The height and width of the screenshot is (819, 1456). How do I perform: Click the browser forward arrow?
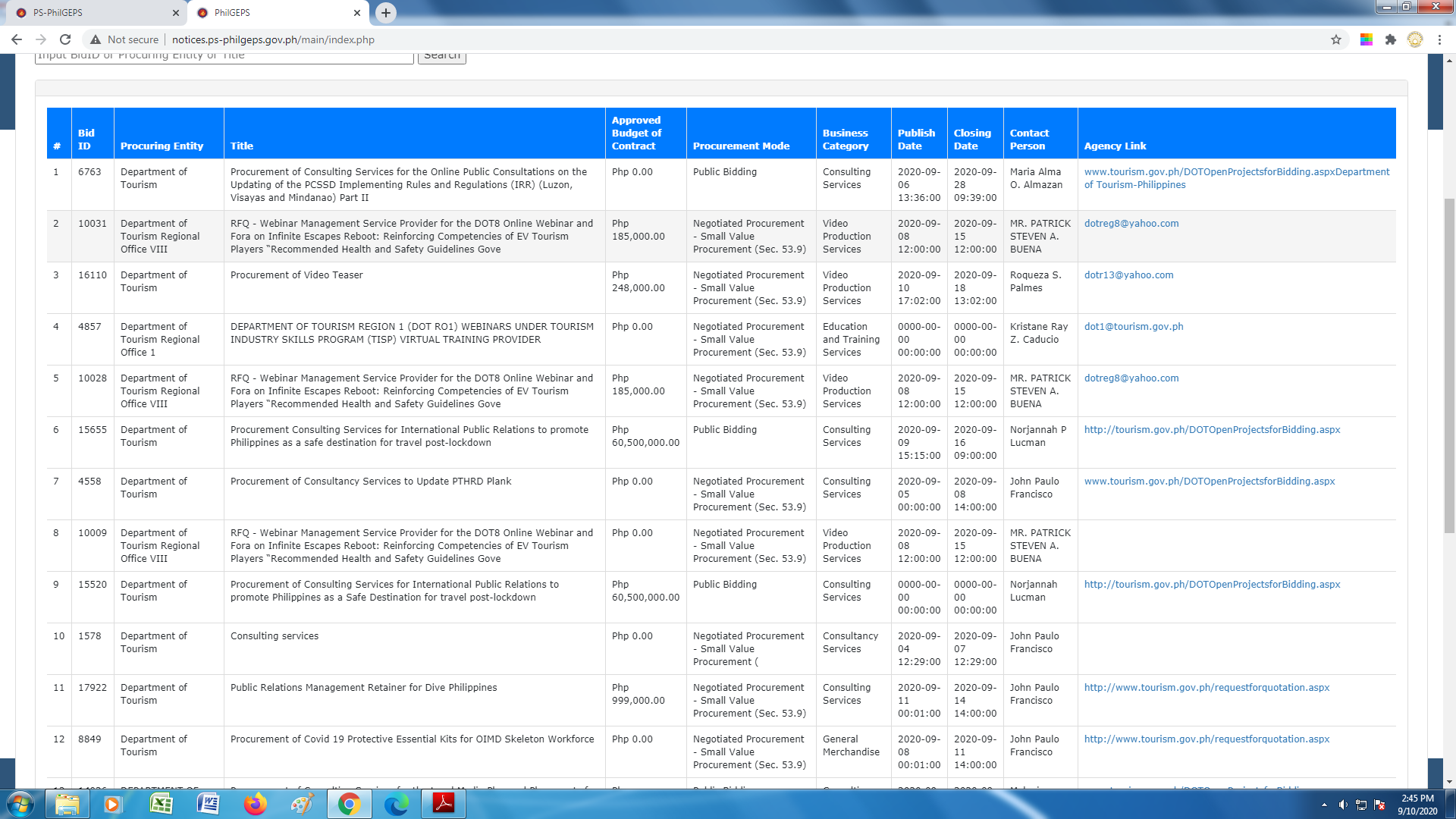[x=41, y=39]
